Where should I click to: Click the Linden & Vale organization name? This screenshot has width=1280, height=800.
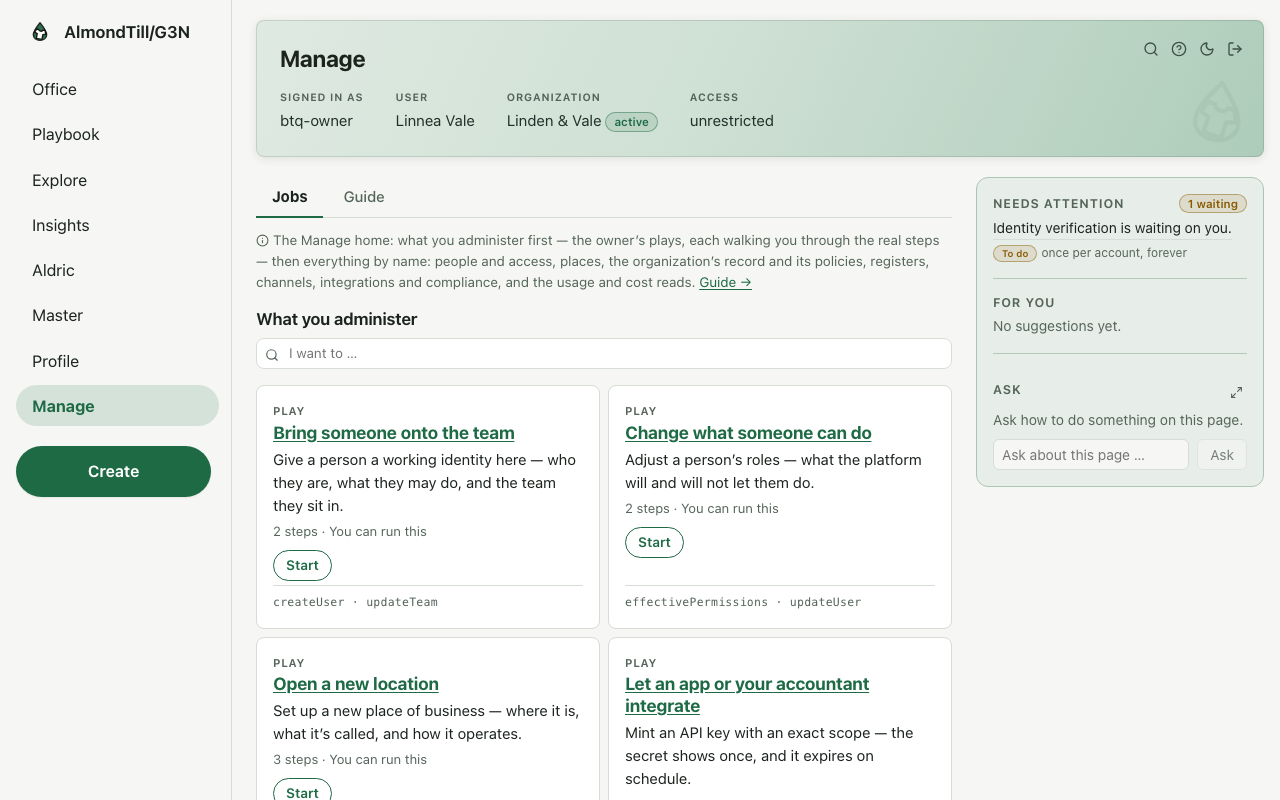pyautogui.click(x=554, y=121)
